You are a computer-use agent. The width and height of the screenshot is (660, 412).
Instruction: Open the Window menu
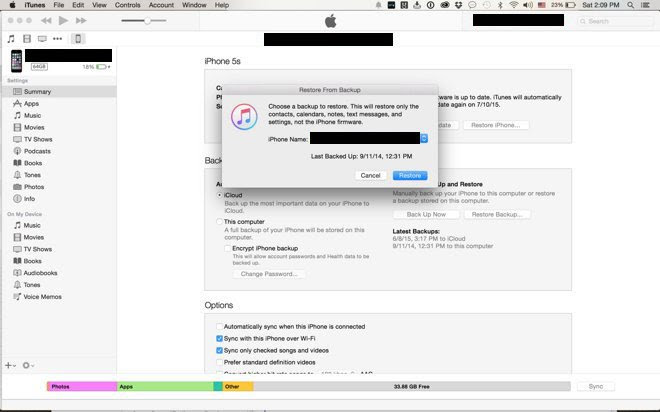click(194, 5)
